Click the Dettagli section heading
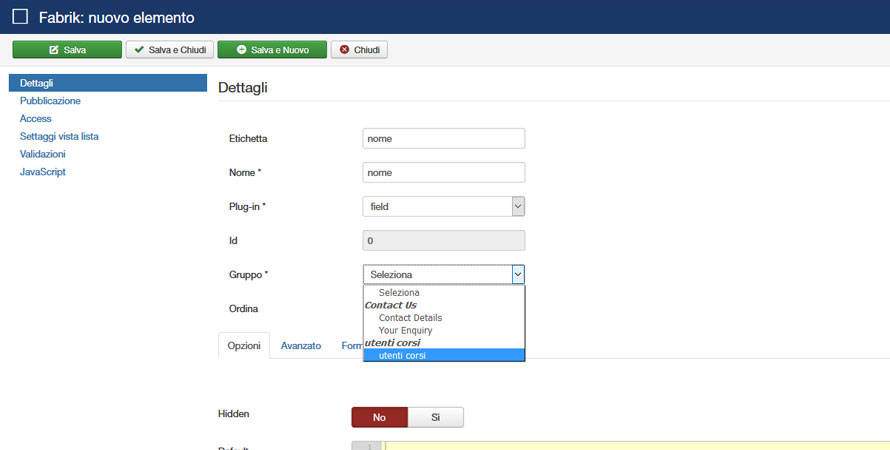This screenshot has width=890, height=450. click(242, 88)
